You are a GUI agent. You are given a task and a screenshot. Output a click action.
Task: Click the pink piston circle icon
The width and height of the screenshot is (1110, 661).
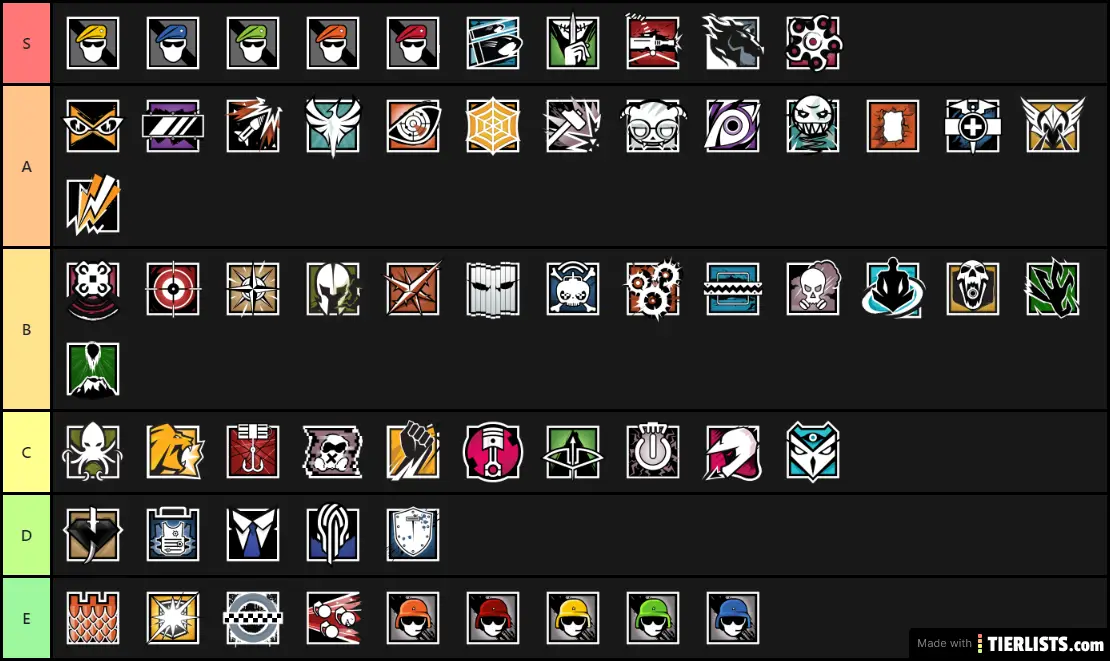pos(493,452)
